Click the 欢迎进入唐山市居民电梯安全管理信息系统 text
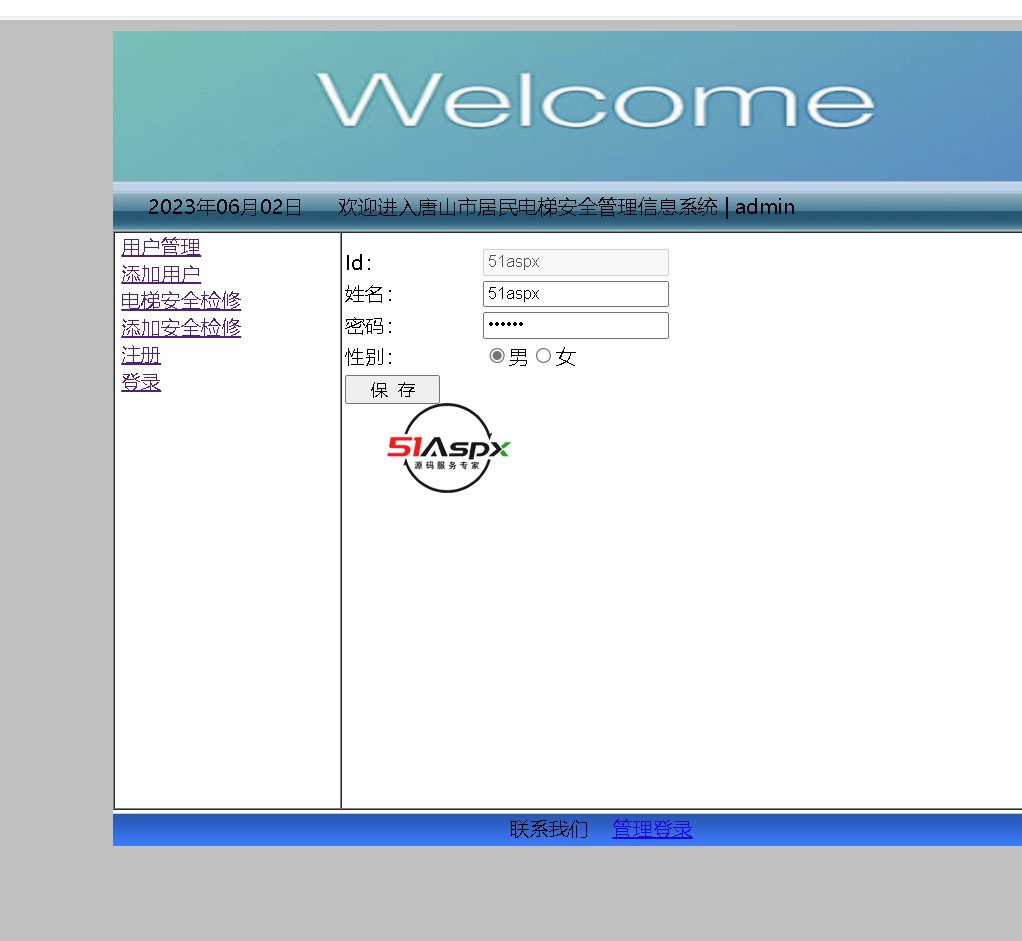The image size is (1022, 941). (x=527, y=207)
